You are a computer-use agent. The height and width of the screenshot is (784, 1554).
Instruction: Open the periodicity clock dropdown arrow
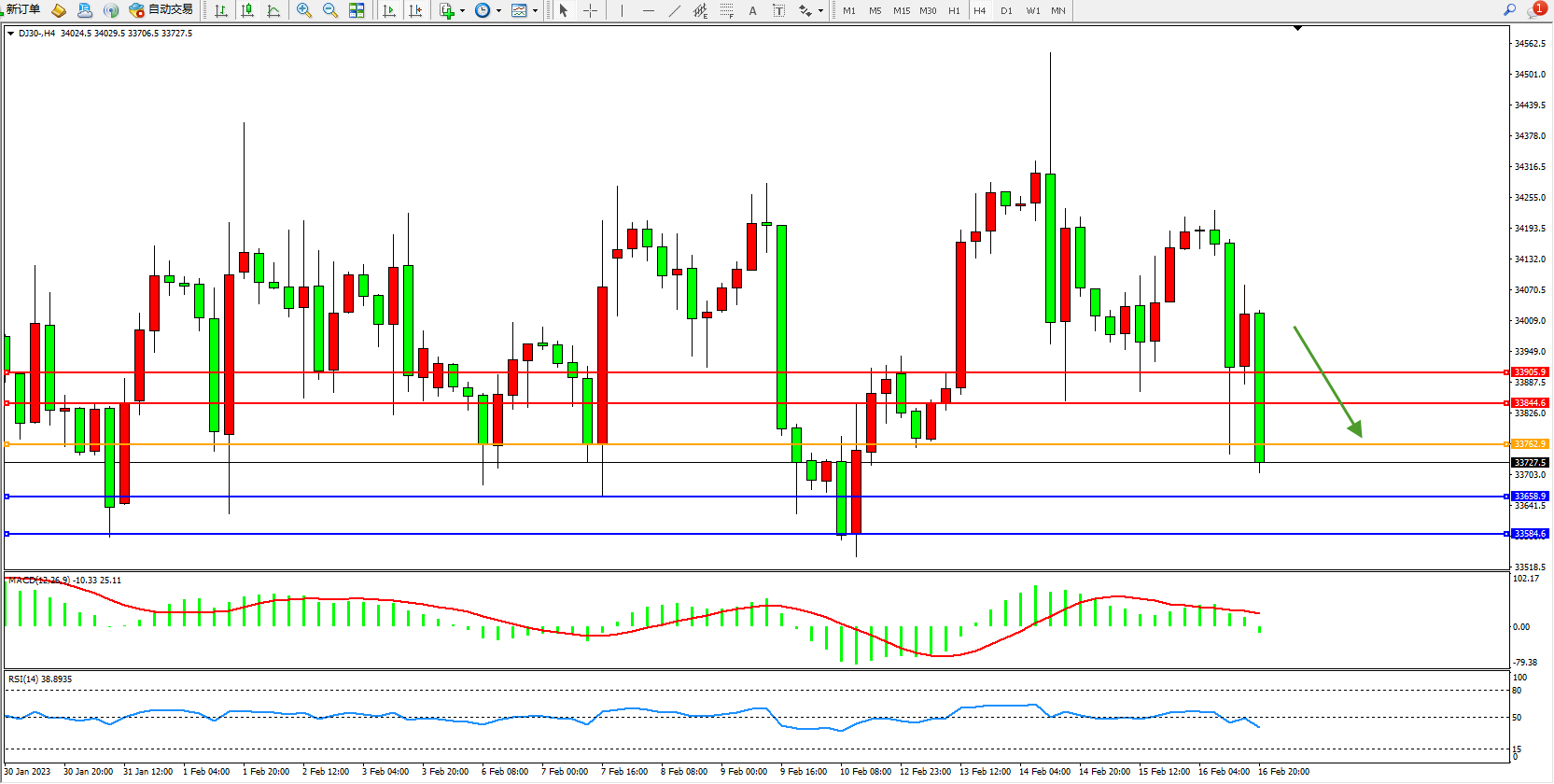(498, 11)
